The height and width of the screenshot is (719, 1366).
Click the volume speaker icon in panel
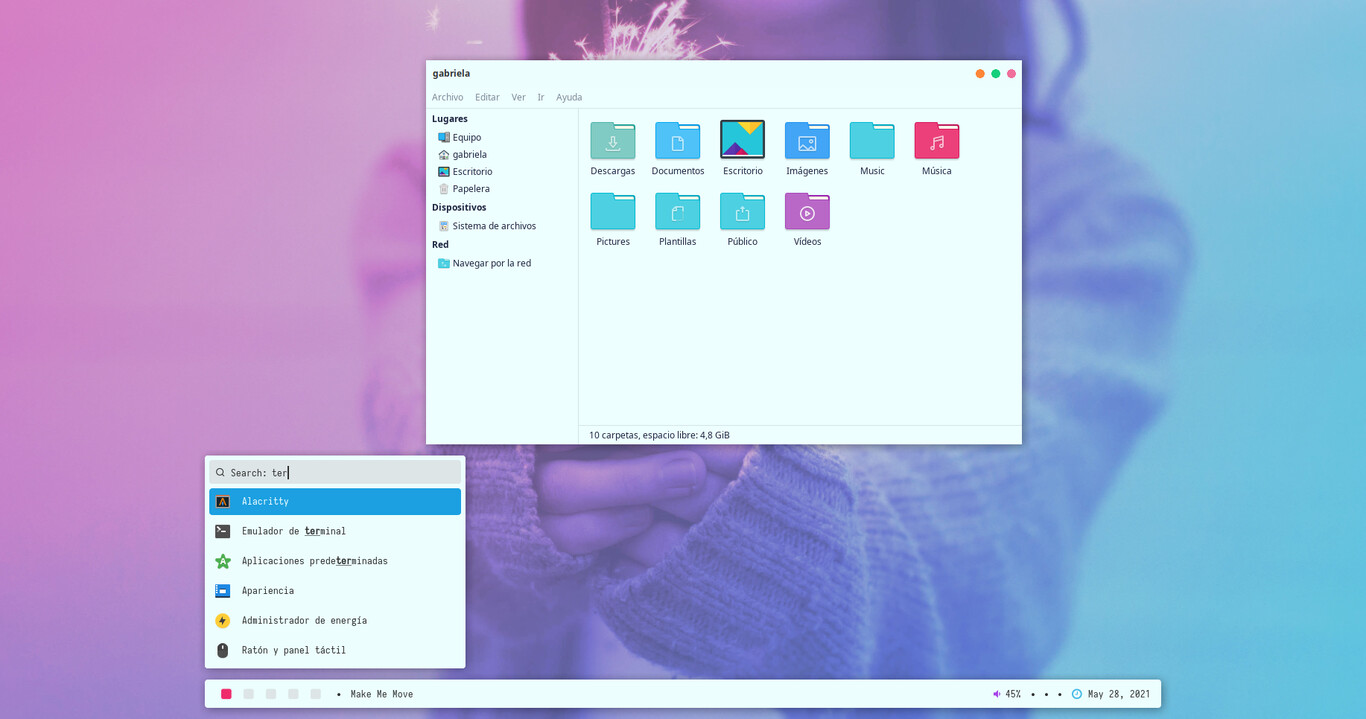pos(997,694)
